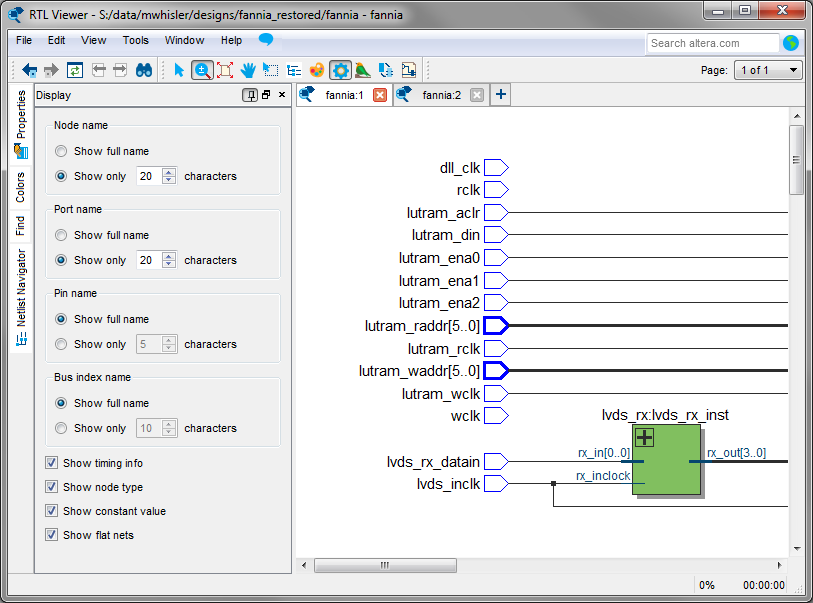The width and height of the screenshot is (813, 603).
Task: Expand the lvds_rx_inst block plus icon
Action: pos(644,437)
